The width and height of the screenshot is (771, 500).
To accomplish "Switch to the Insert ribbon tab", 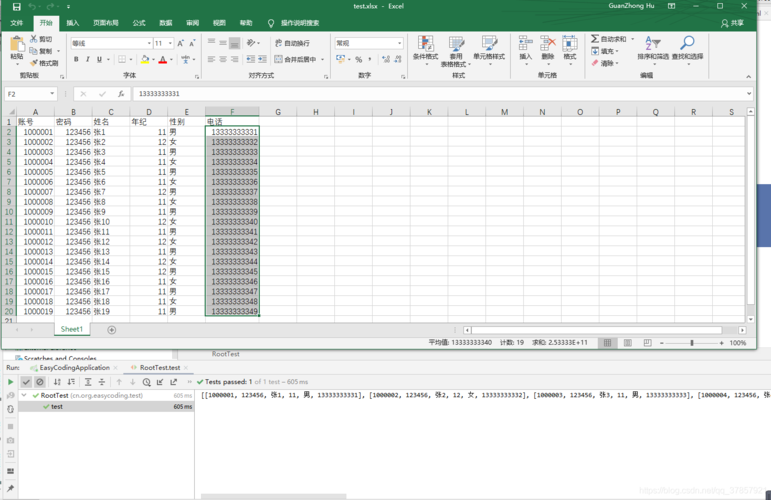I will click(x=73, y=23).
